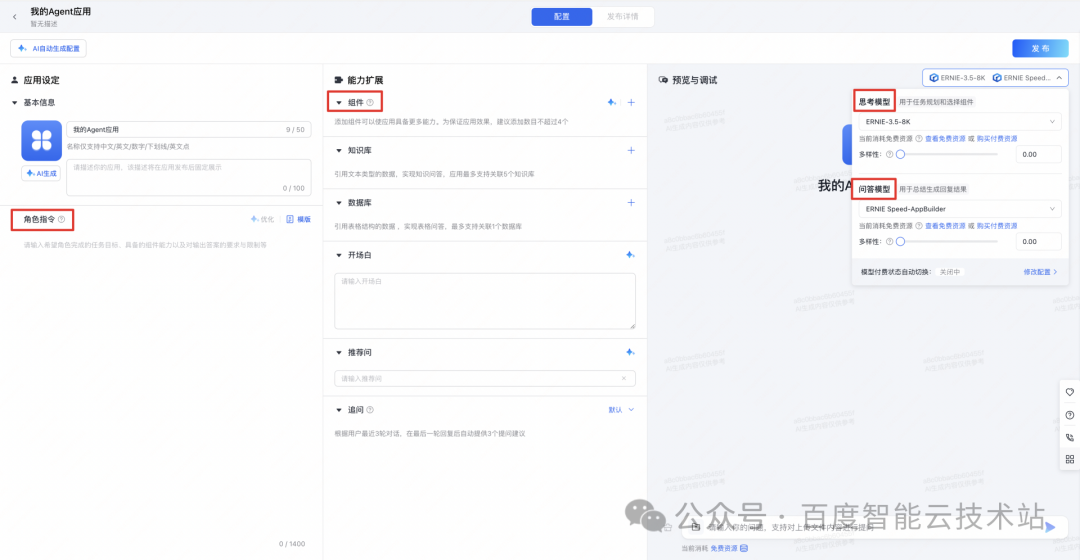Click 购买付费资源 link under 问答模型
1080x560 pixels.
click(x=997, y=226)
